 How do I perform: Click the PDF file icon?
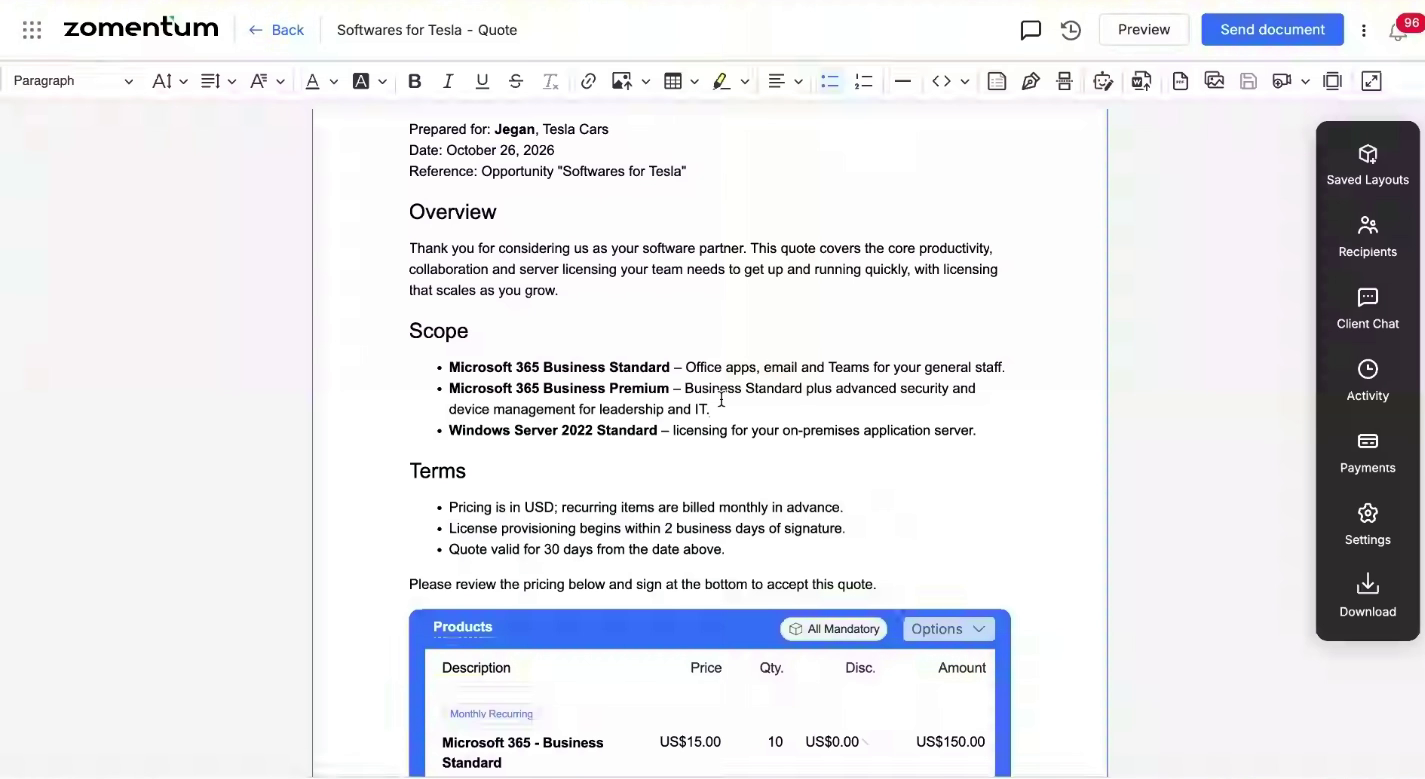1180,81
